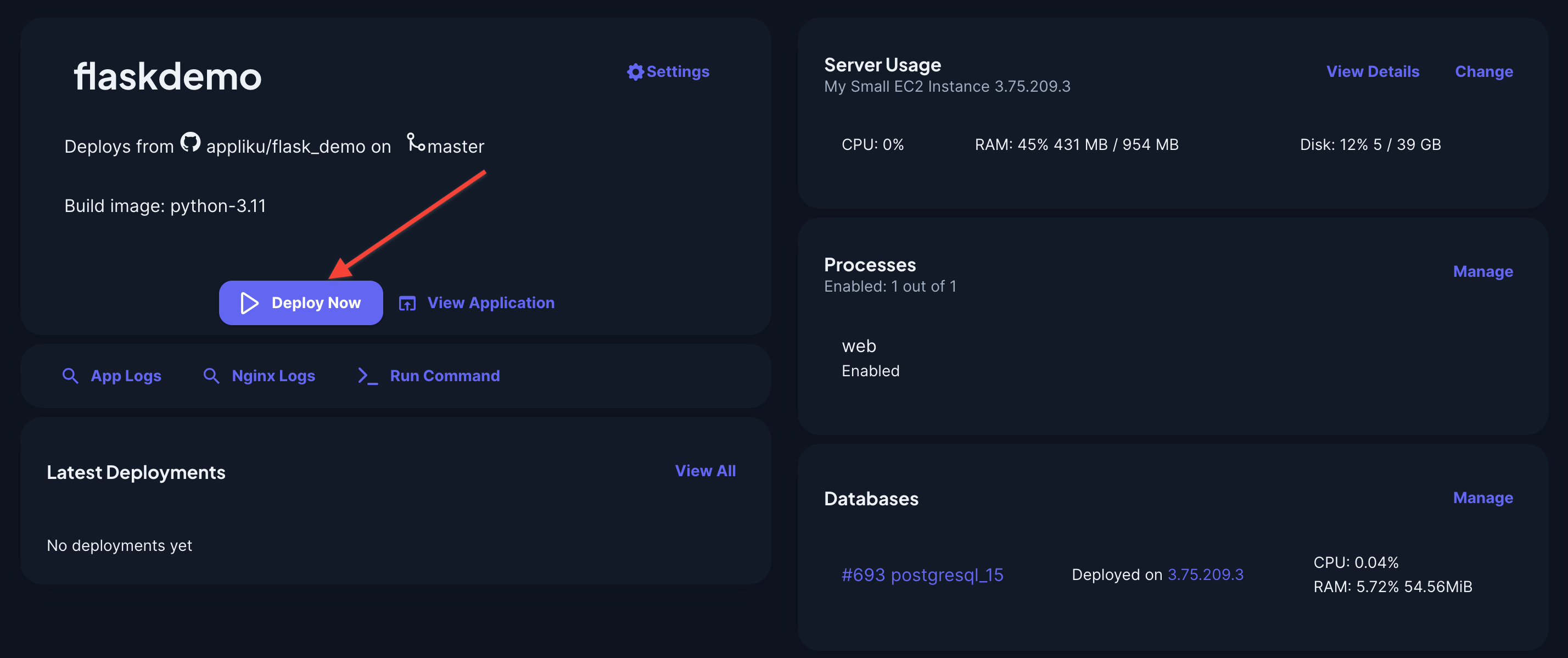The image size is (1568, 658).
Task: Open the View Application link
Action: click(x=490, y=303)
